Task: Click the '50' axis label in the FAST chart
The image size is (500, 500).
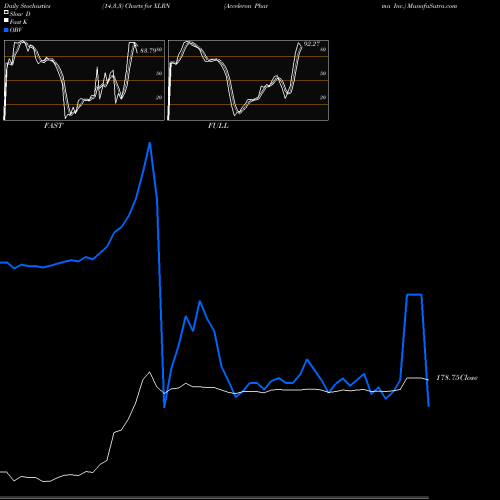Action: click(x=159, y=74)
